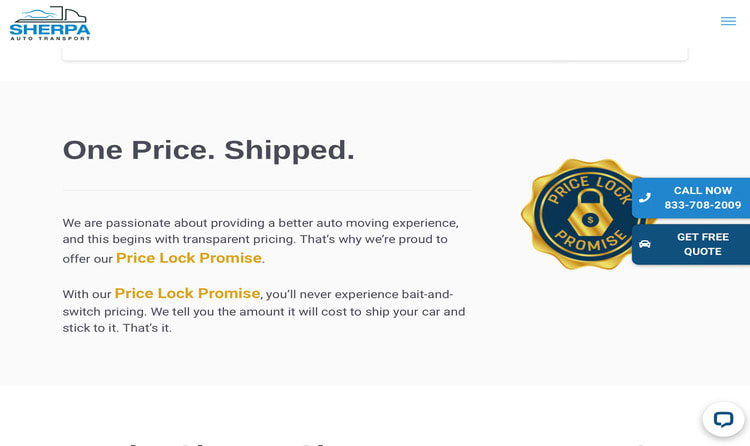Select the GET FREE QUOTE button

click(691, 244)
